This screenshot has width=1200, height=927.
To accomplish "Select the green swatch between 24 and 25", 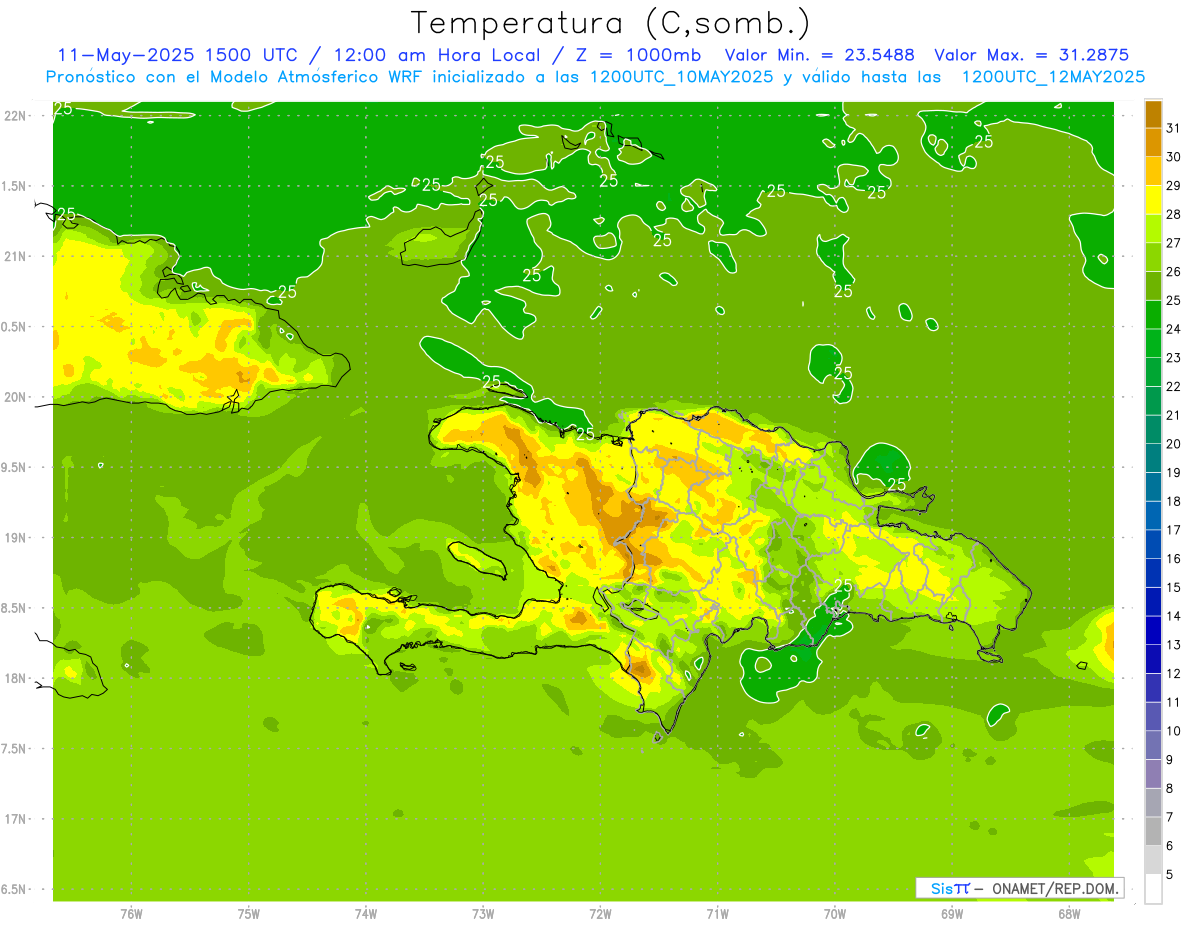I will click(x=1153, y=315).
